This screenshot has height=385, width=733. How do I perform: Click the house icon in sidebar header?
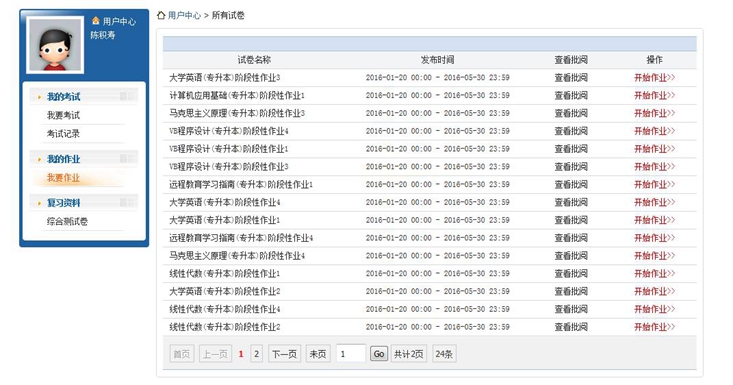[x=96, y=21]
